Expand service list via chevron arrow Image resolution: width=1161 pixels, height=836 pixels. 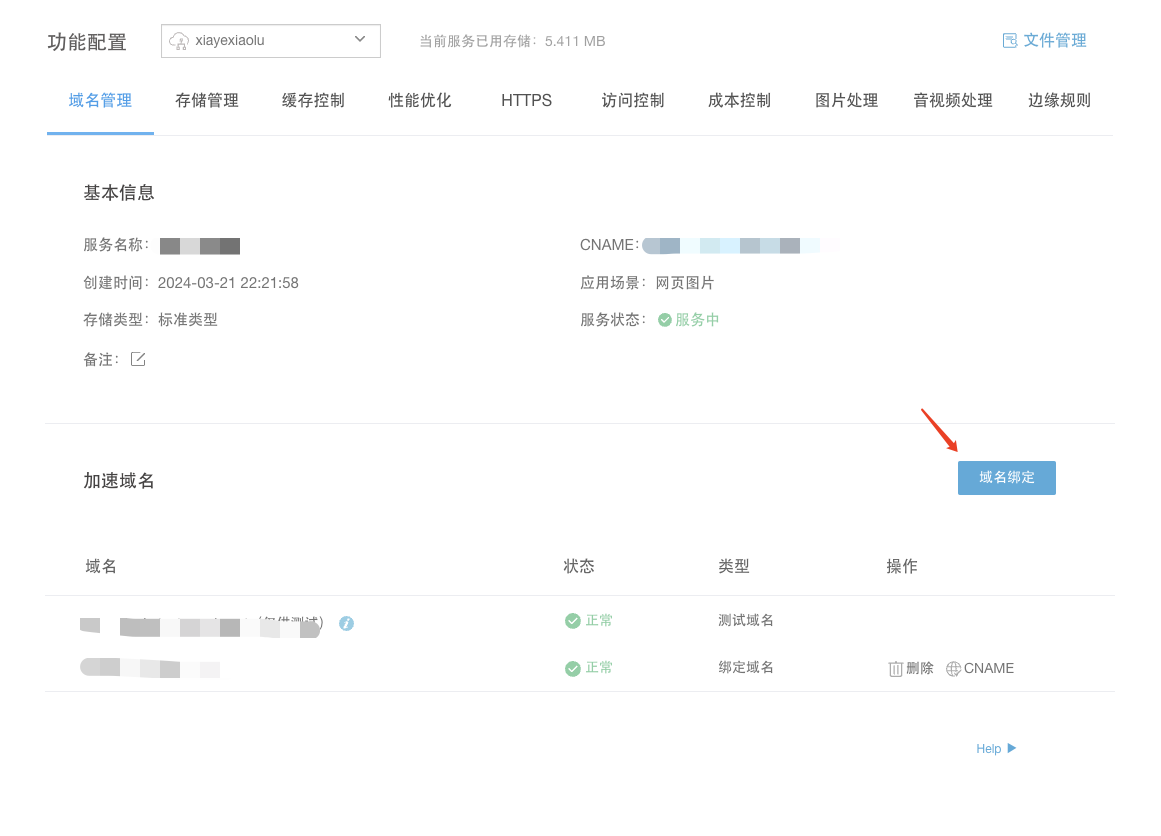pos(360,40)
